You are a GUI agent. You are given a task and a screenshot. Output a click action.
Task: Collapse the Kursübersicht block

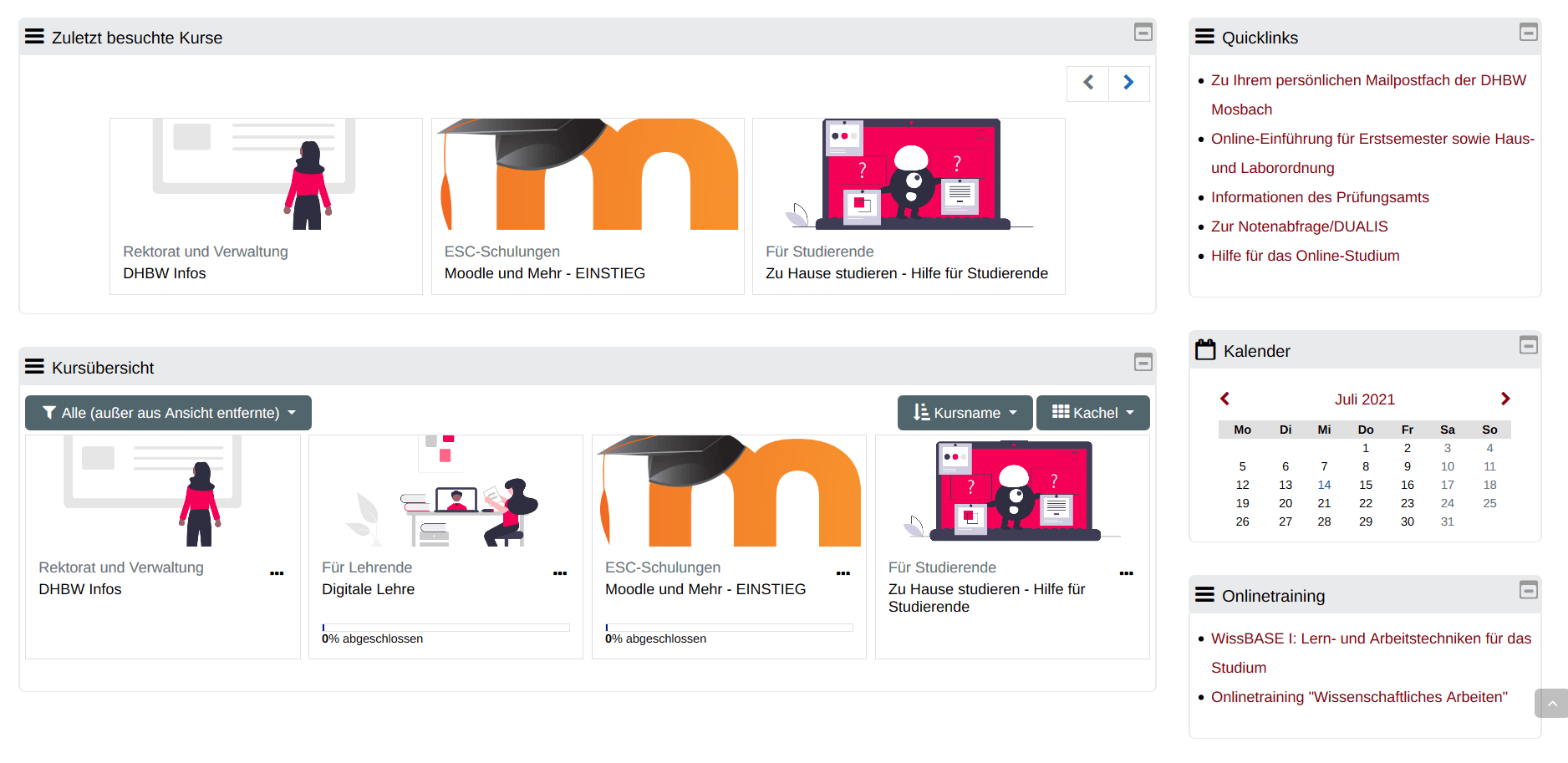click(x=1143, y=362)
